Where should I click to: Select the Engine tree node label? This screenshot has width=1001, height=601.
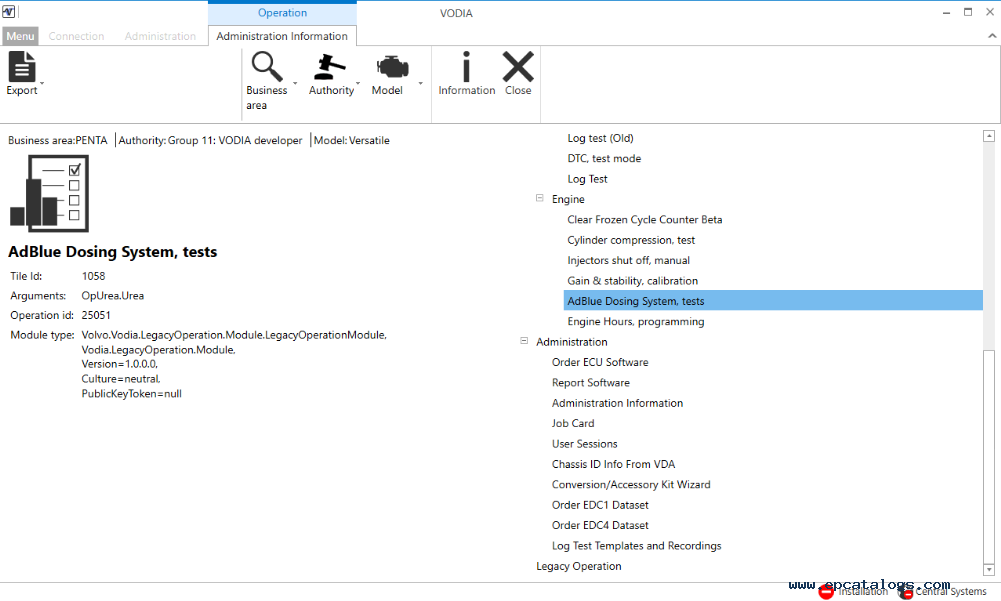568,199
